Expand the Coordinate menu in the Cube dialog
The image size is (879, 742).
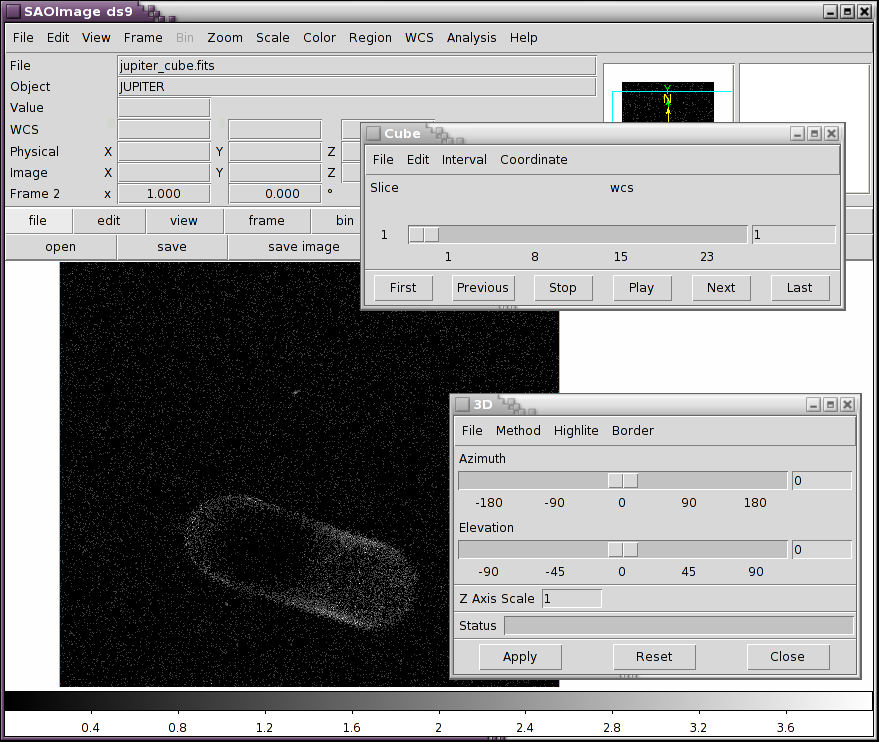pos(533,159)
